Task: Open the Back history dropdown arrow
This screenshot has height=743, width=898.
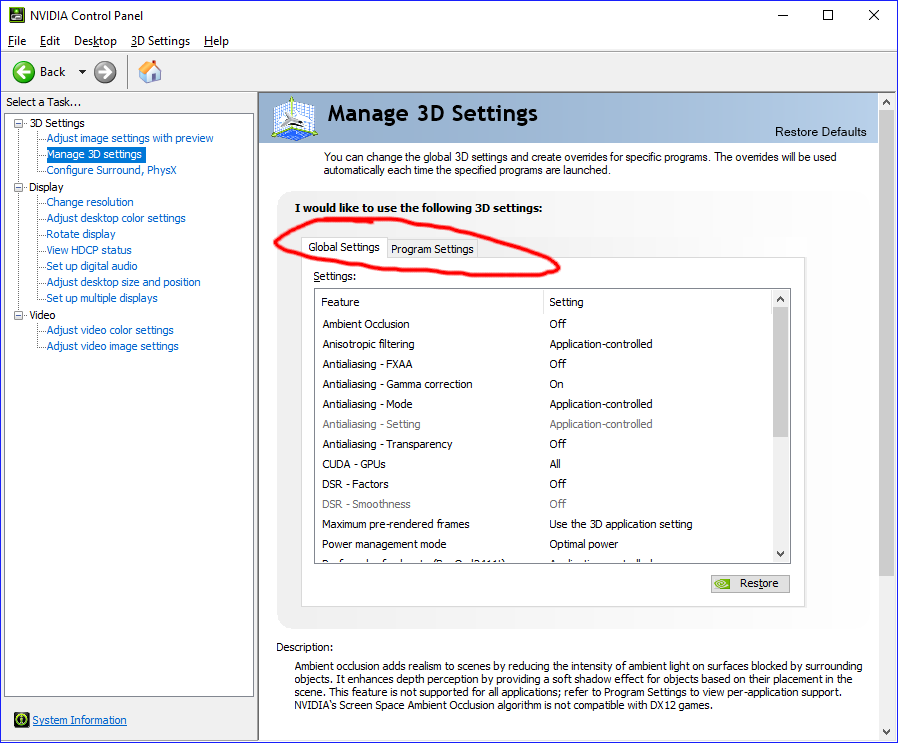Action: point(82,72)
